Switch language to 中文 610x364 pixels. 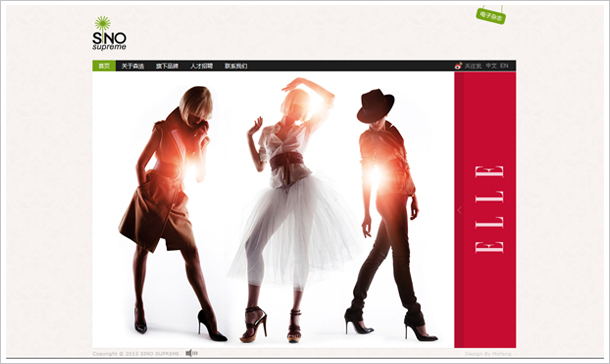pyautogui.click(x=491, y=66)
